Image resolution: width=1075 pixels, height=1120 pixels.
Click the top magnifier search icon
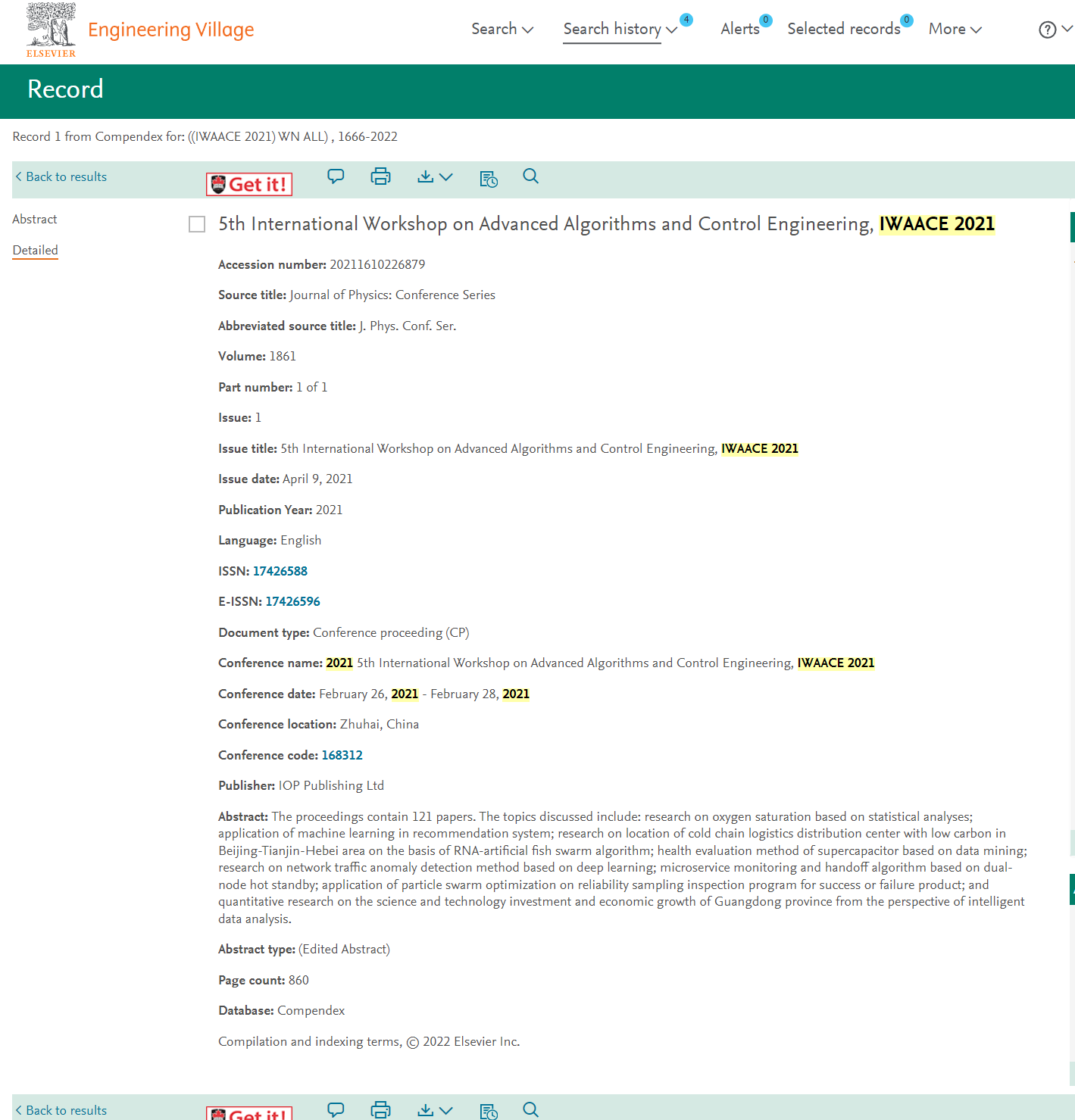coord(530,176)
